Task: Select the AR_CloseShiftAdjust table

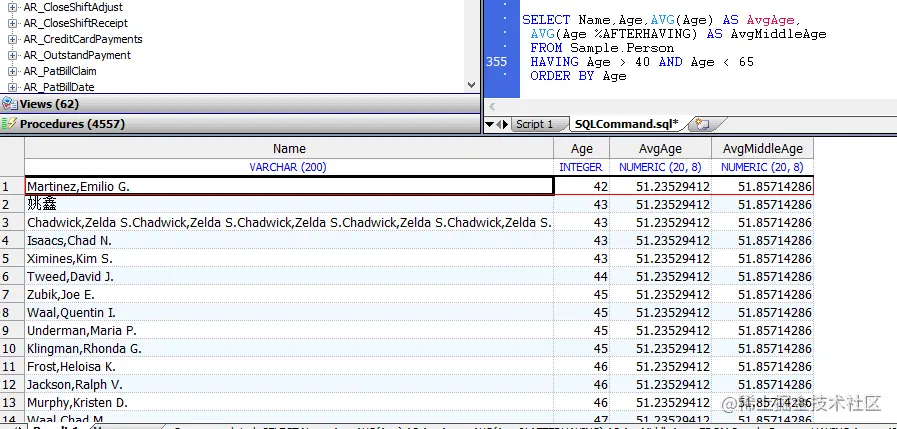Action: (73, 7)
